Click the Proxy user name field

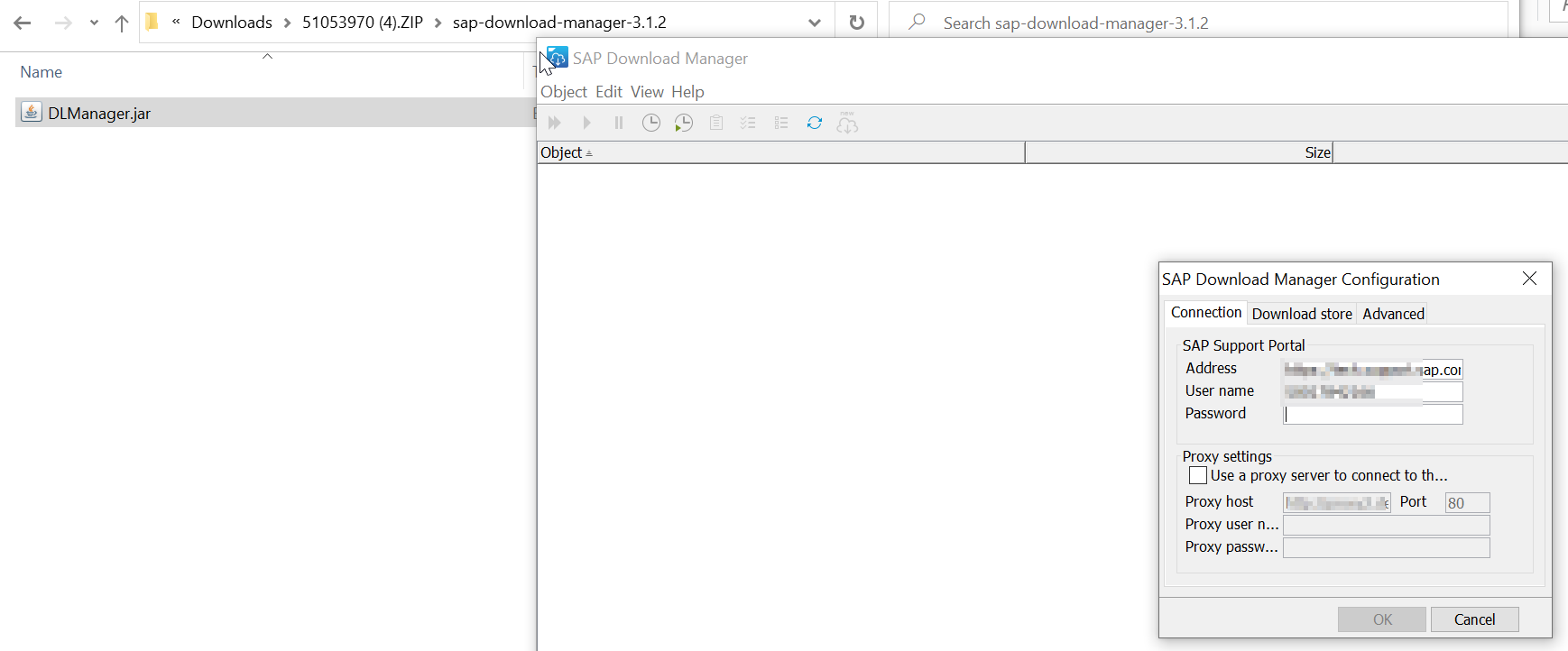click(1386, 525)
